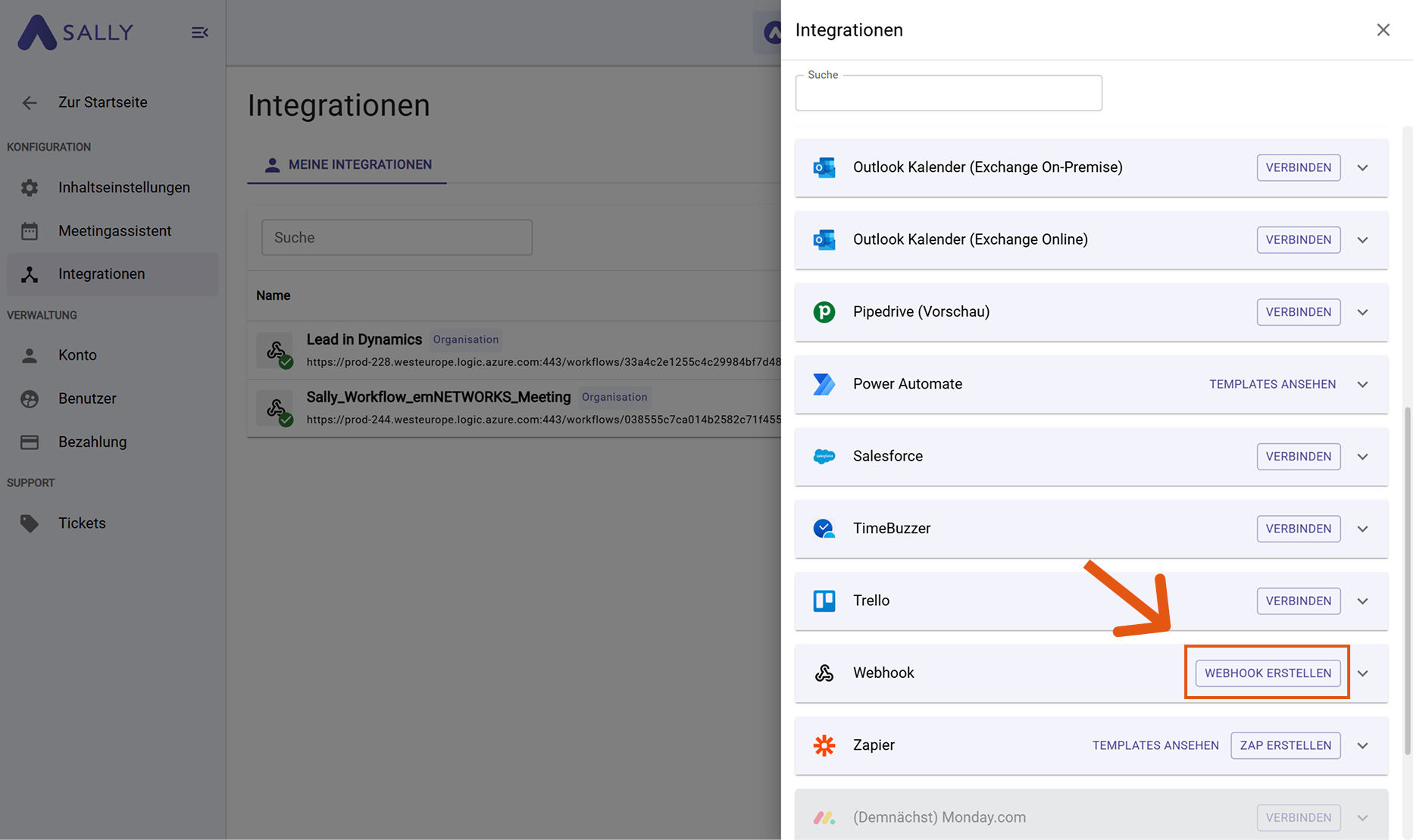This screenshot has width=1413, height=840.
Task: Click Webhook erstellen button
Action: click(1268, 673)
